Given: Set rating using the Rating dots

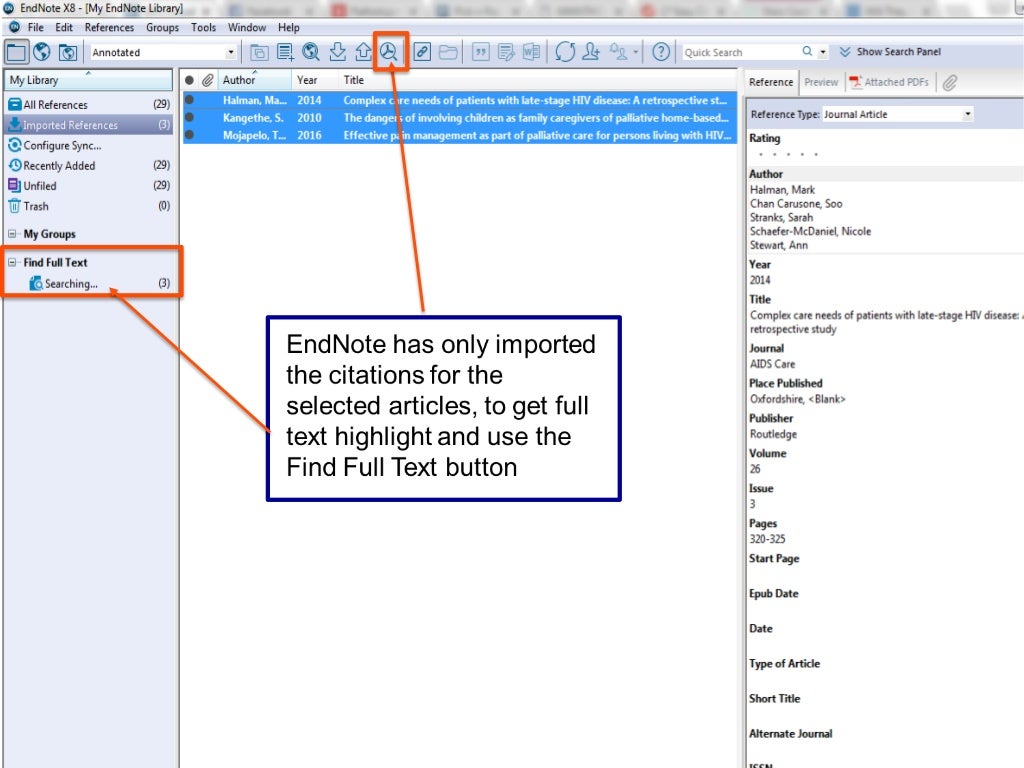Looking at the screenshot, I should [x=788, y=155].
